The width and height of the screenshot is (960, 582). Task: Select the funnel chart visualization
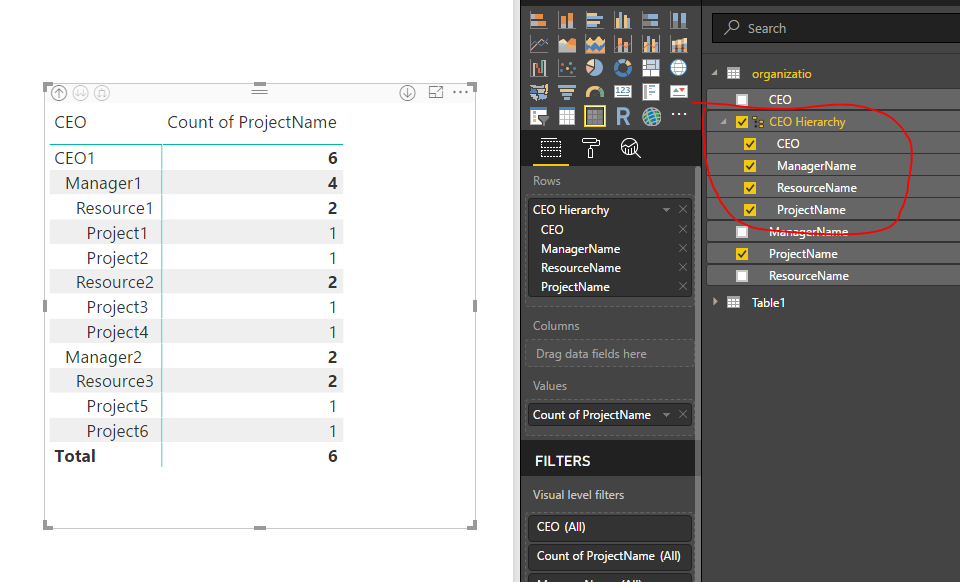(566, 92)
